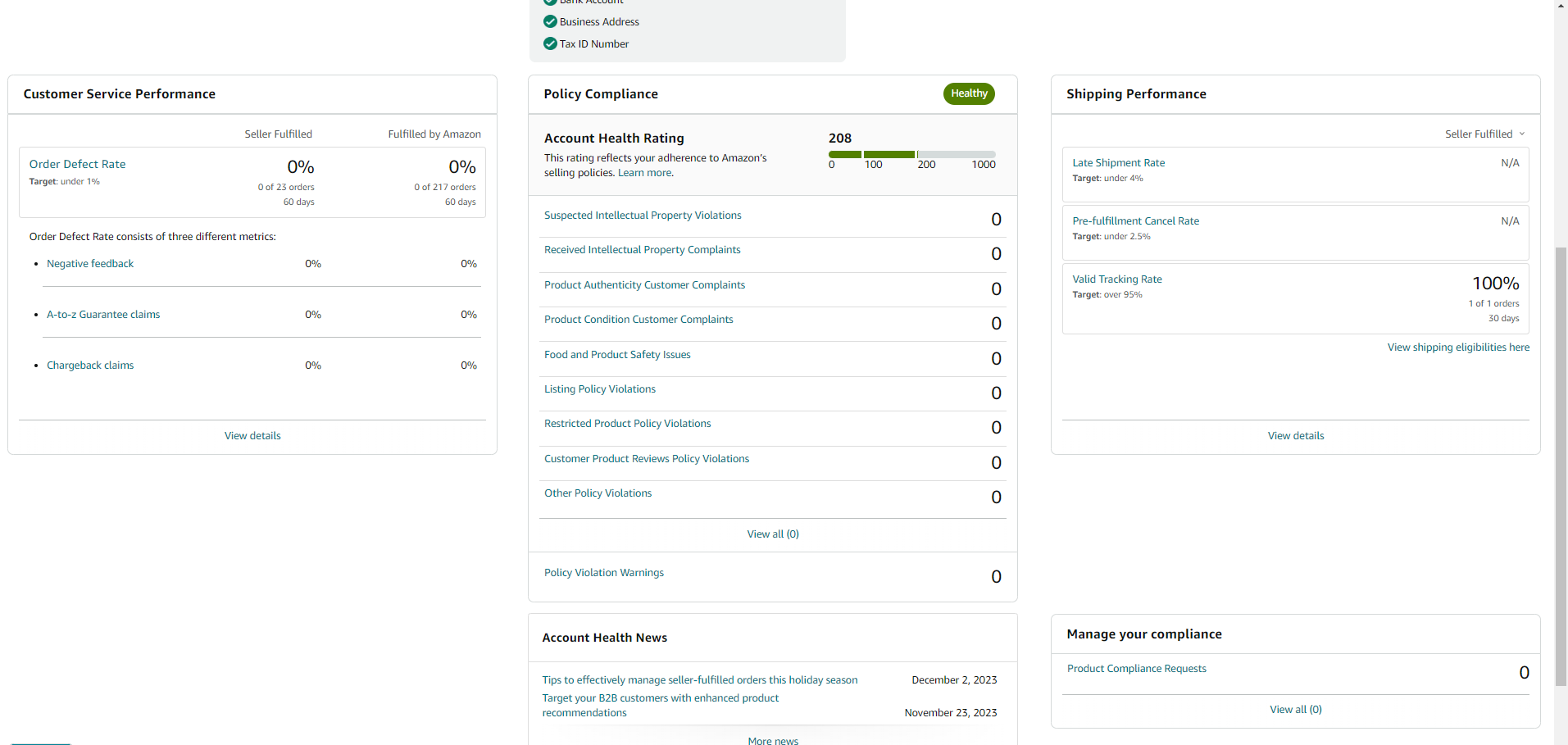Image resolution: width=1568 pixels, height=745 pixels.
Task: Click View all (0) under Manage your compliance
Action: tap(1296, 709)
